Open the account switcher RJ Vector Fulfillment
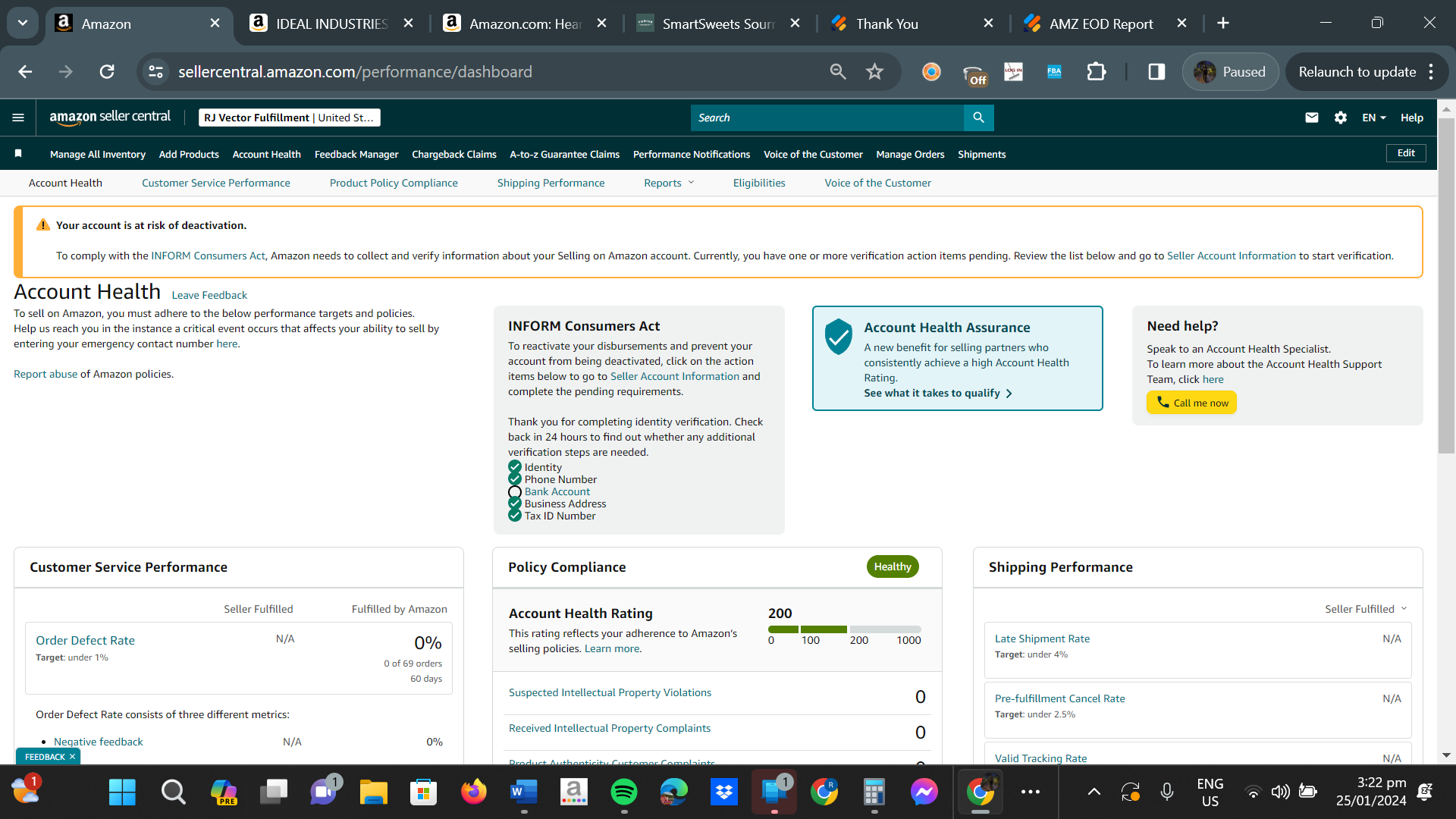 [x=289, y=118]
